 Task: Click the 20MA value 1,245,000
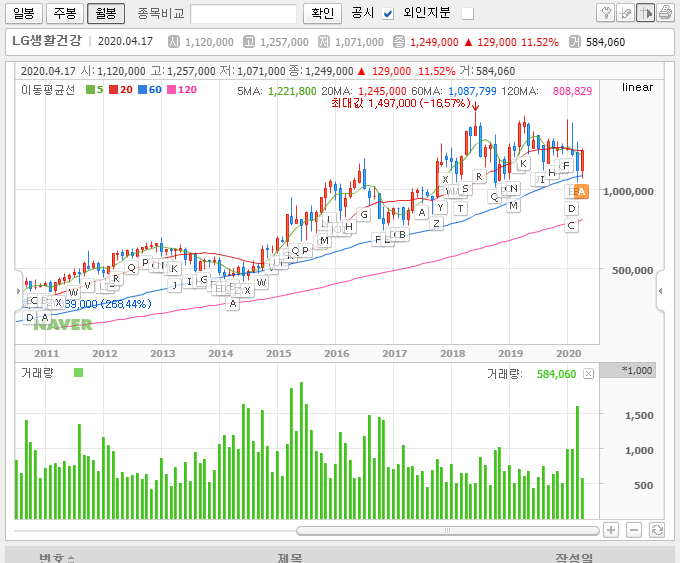pyautogui.click(x=382, y=91)
